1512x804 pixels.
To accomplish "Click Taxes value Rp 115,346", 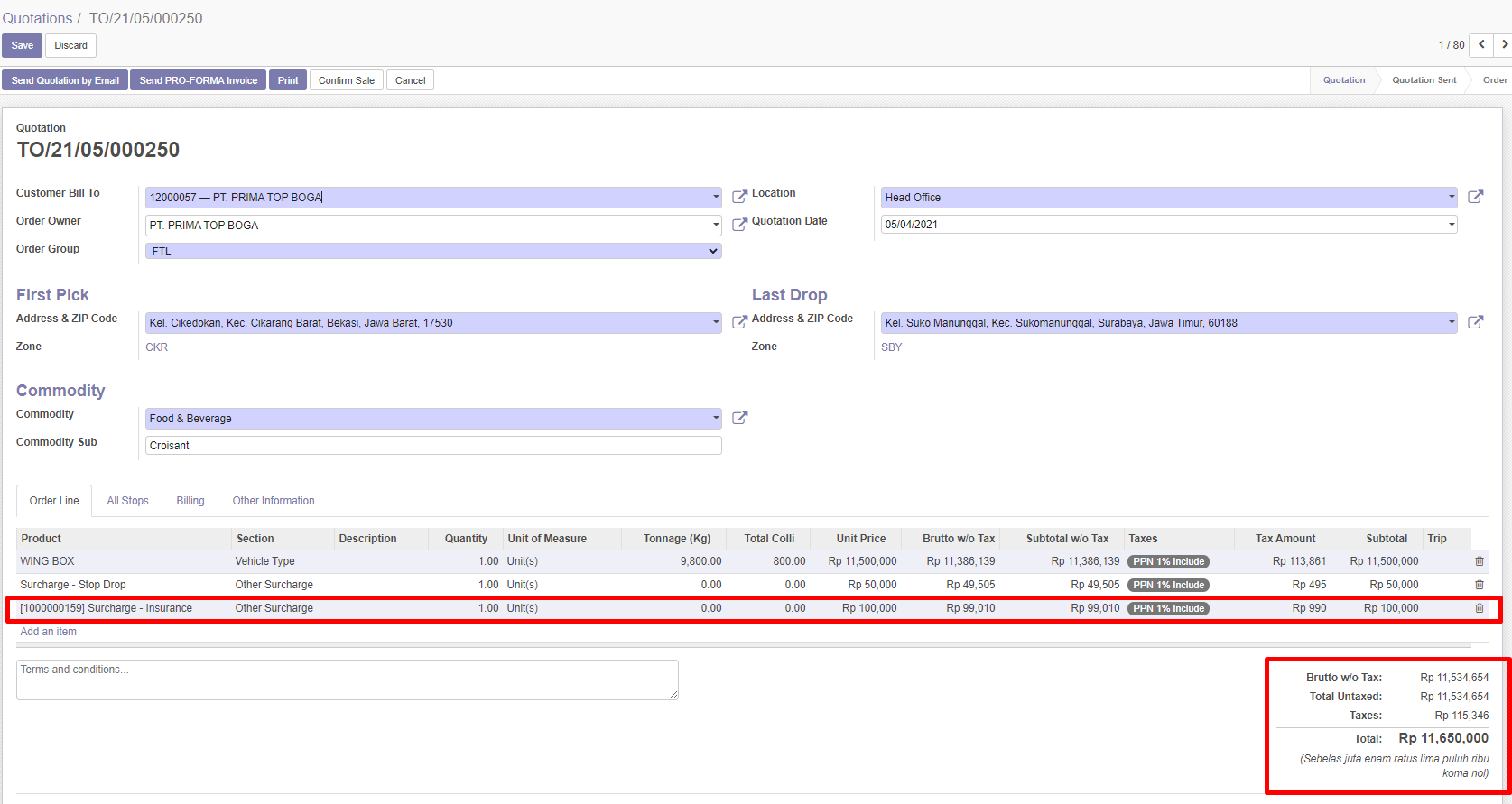I will coord(1461,716).
